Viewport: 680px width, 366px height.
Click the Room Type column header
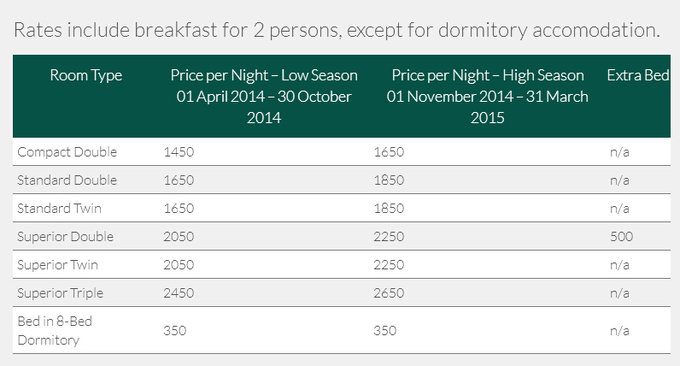click(86, 75)
